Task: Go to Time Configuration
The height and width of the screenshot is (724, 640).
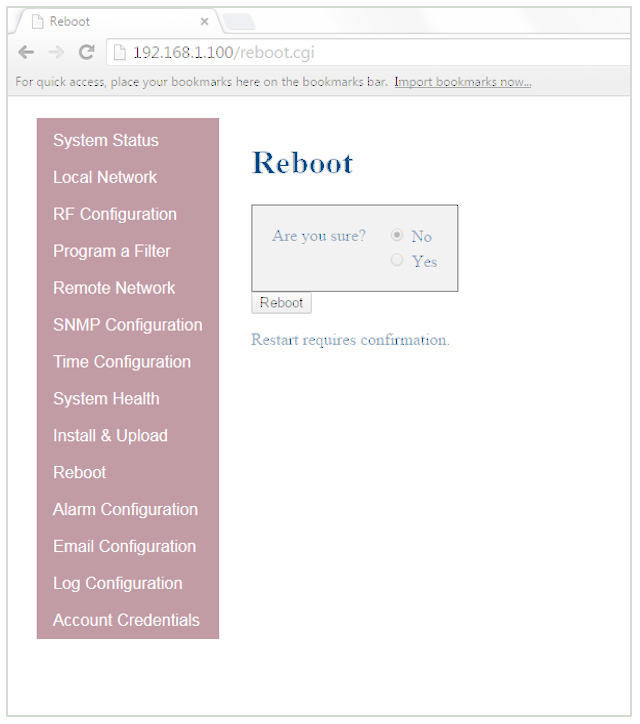Action: (122, 362)
